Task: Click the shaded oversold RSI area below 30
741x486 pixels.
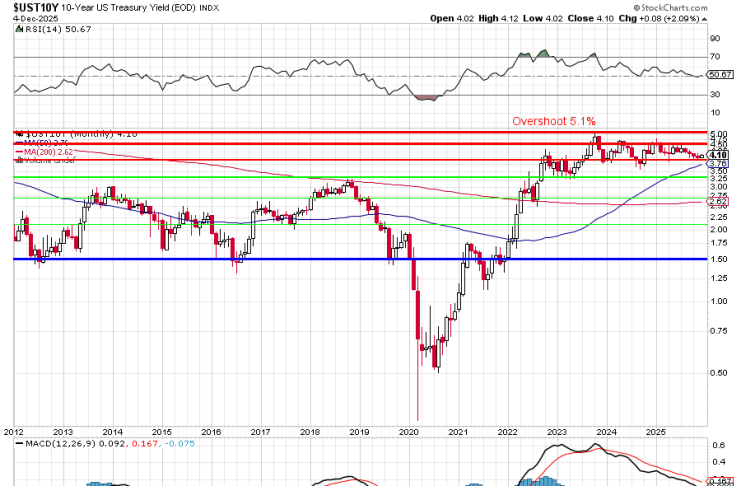Action: point(425,97)
